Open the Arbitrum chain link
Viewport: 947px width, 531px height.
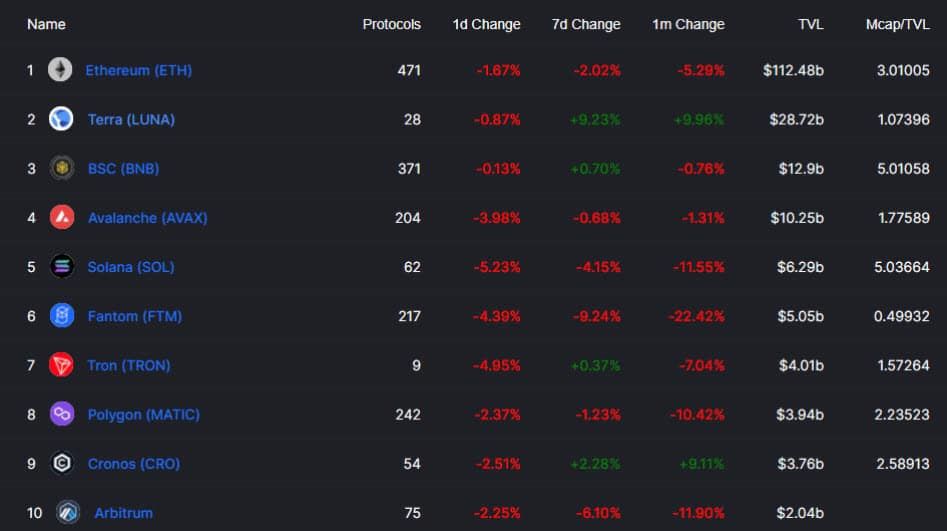(x=123, y=513)
